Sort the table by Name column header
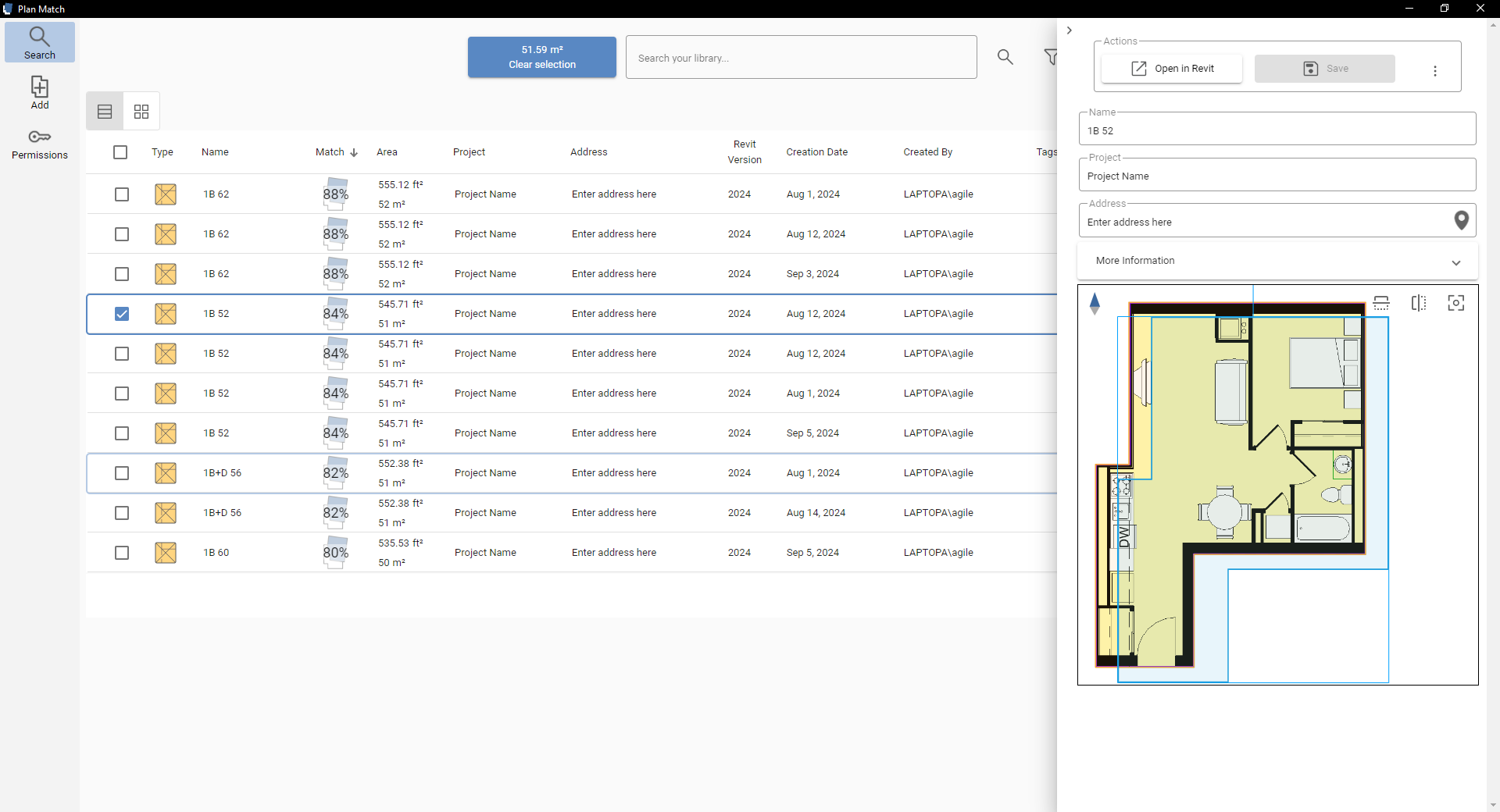 (x=215, y=152)
